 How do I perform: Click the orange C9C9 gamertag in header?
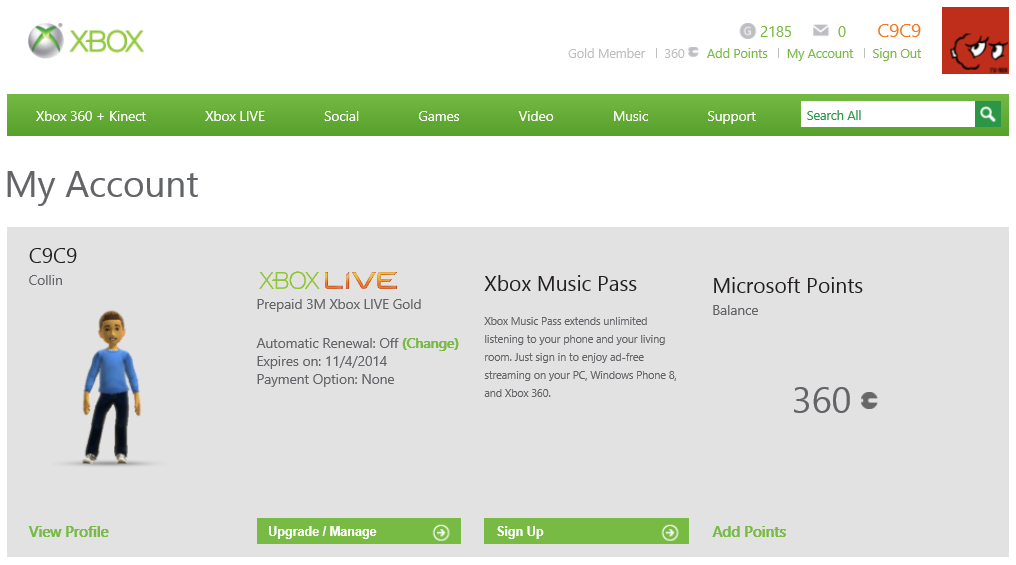pos(899,30)
